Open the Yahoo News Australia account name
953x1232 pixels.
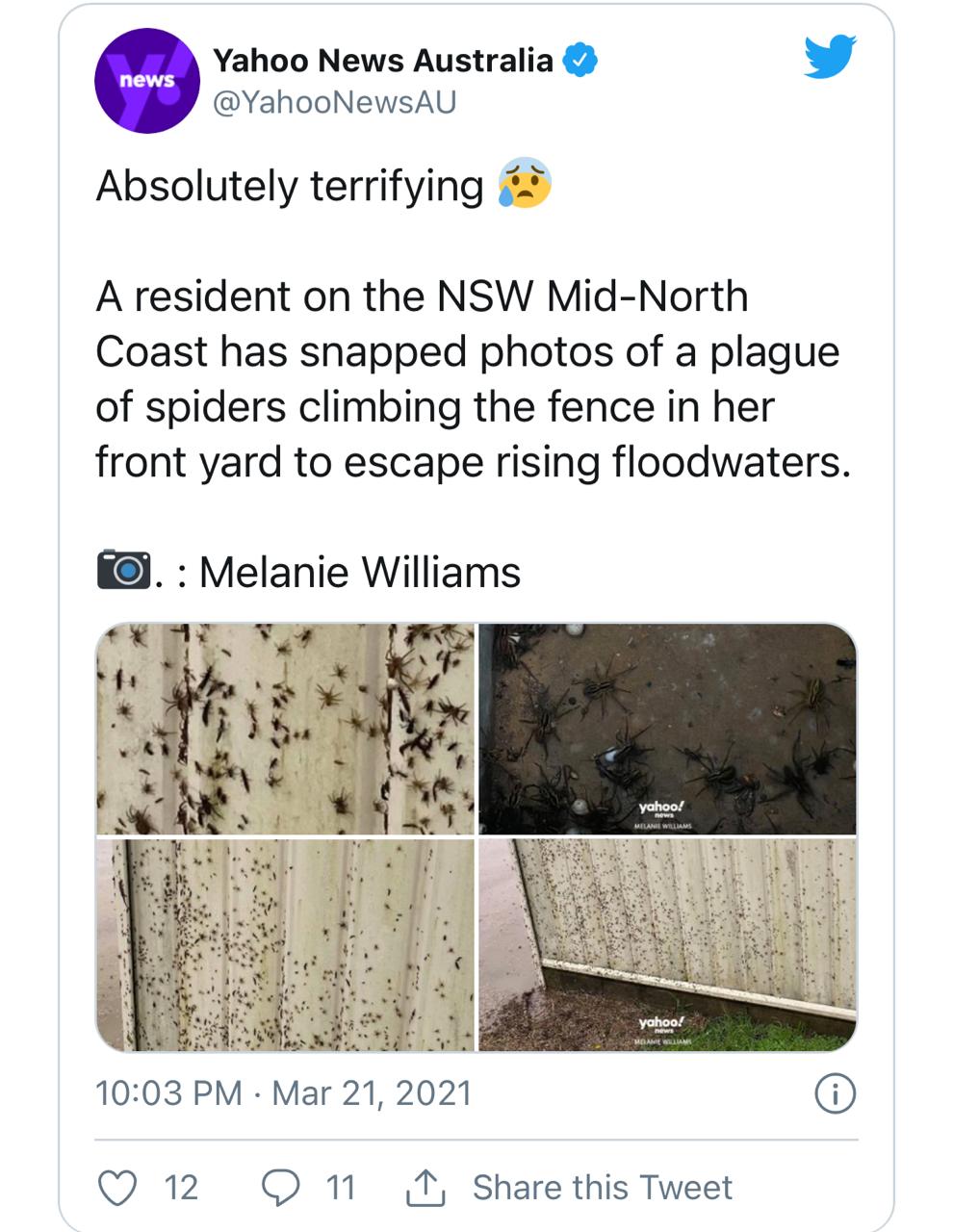point(382,61)
